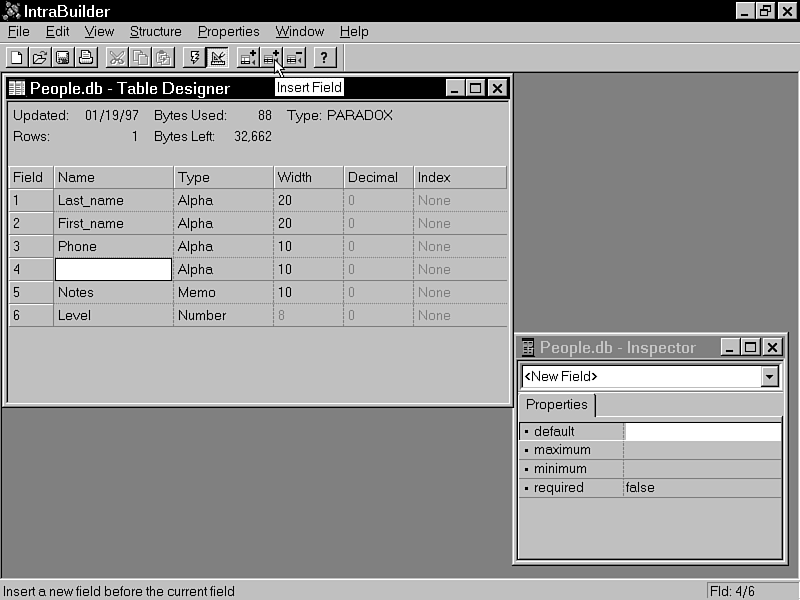Open the Window menu
This screenshot has width=800, height=600.
click(x=299, y=31)
